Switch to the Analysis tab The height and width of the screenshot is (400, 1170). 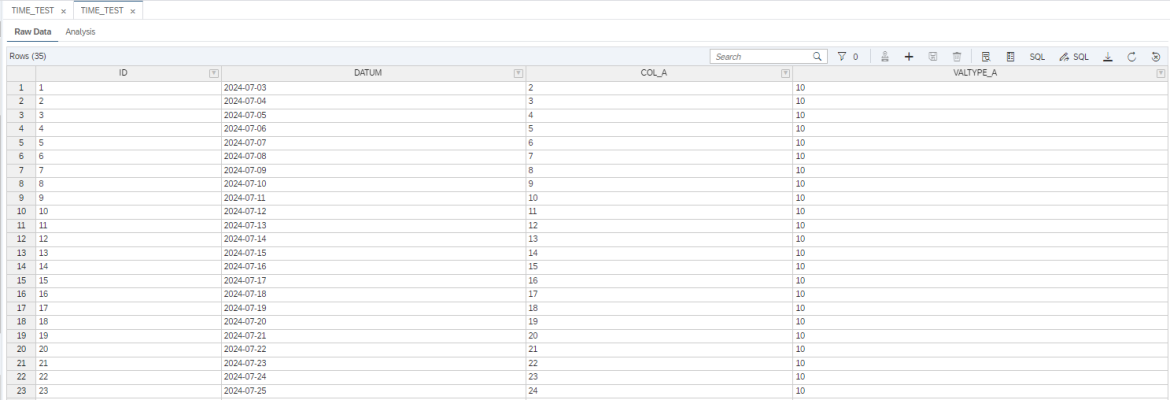(x=80, y=32)
